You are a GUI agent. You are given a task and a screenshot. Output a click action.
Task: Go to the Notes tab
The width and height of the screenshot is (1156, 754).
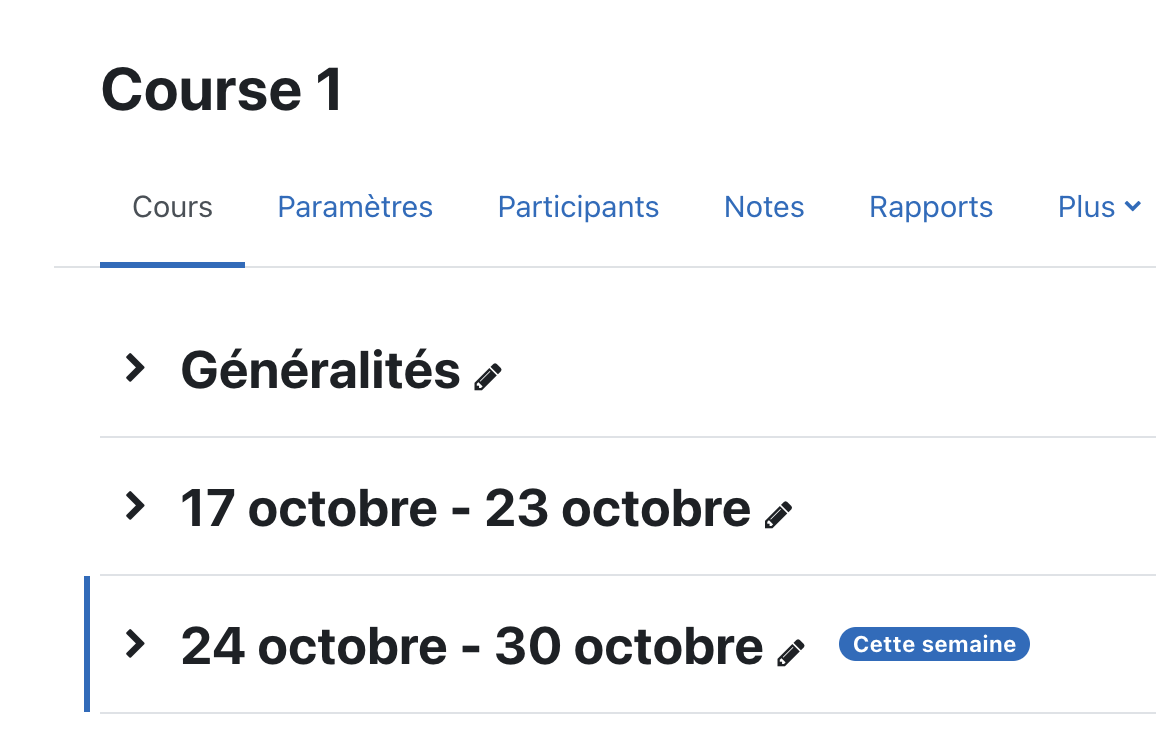[764, 207]
